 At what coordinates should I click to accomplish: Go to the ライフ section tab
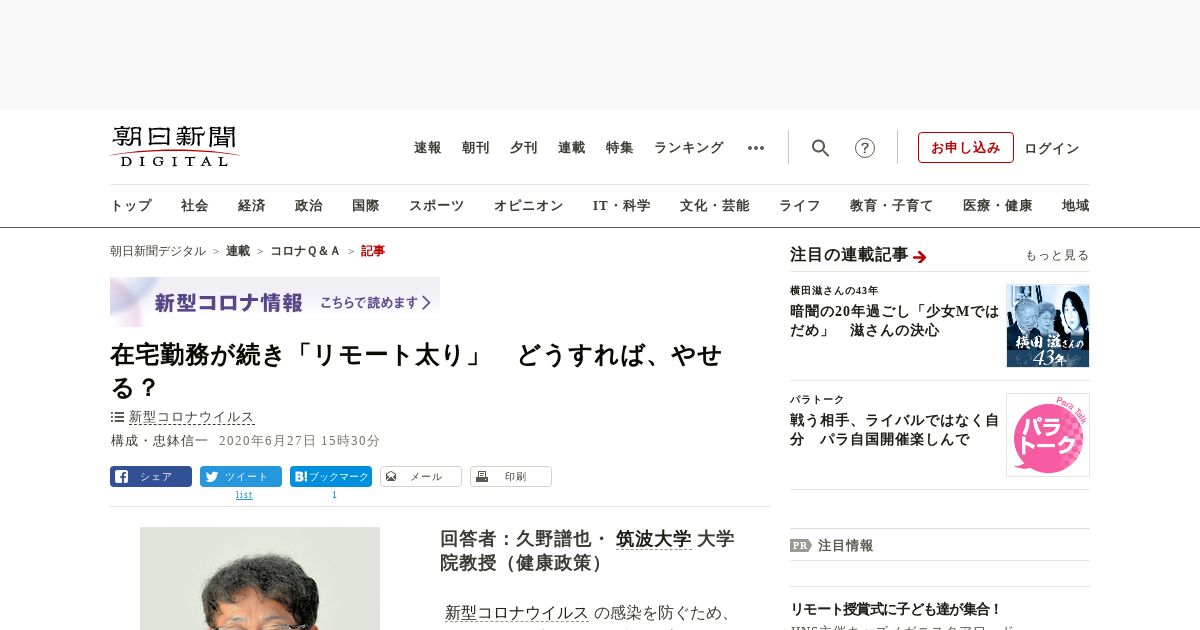(x=800, y=206)
